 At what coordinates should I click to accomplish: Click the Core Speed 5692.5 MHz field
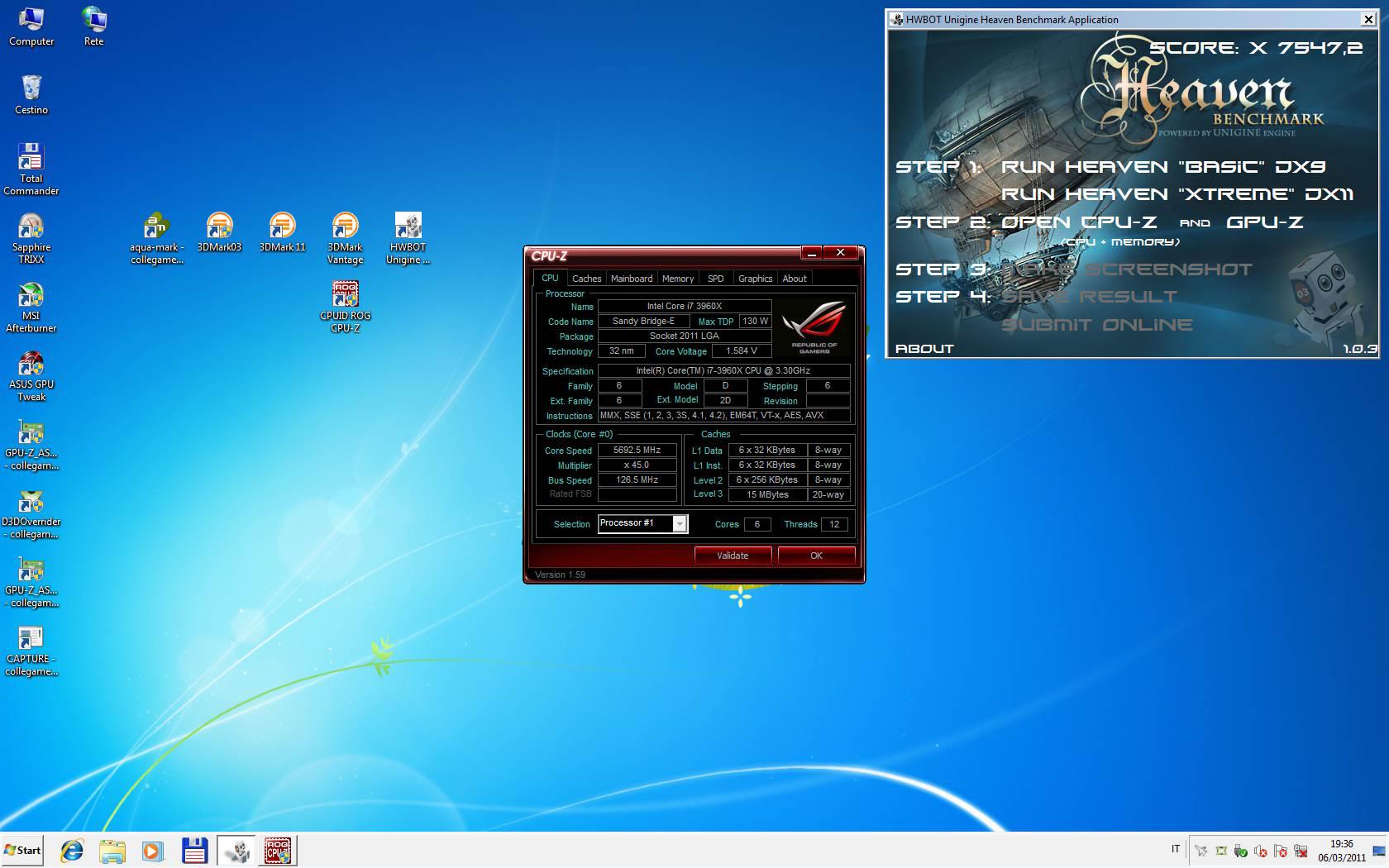(637, 451)
